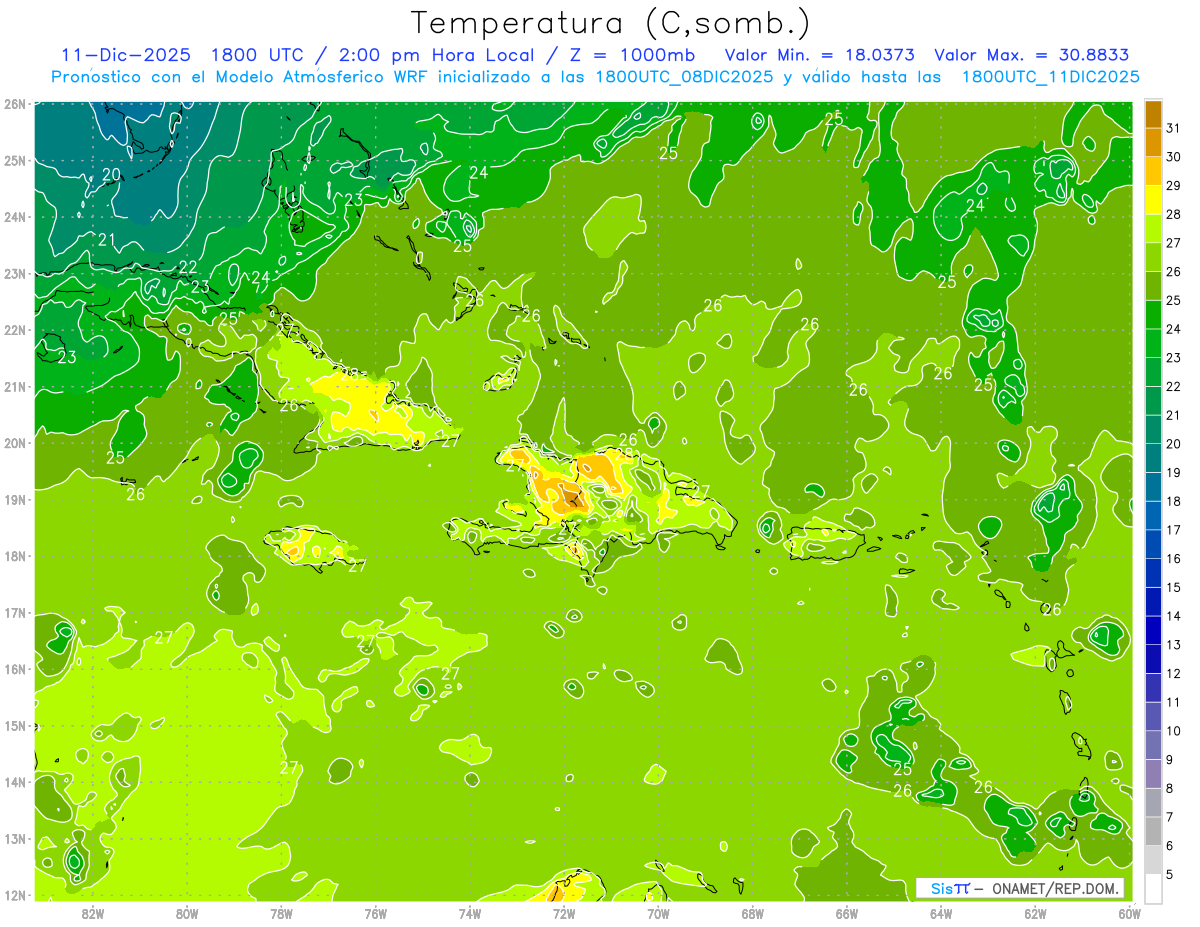The height and width of the screenshot is (927, 1200).
Task: Click the "15N" latitude axis label
Action: click(15, 725)
